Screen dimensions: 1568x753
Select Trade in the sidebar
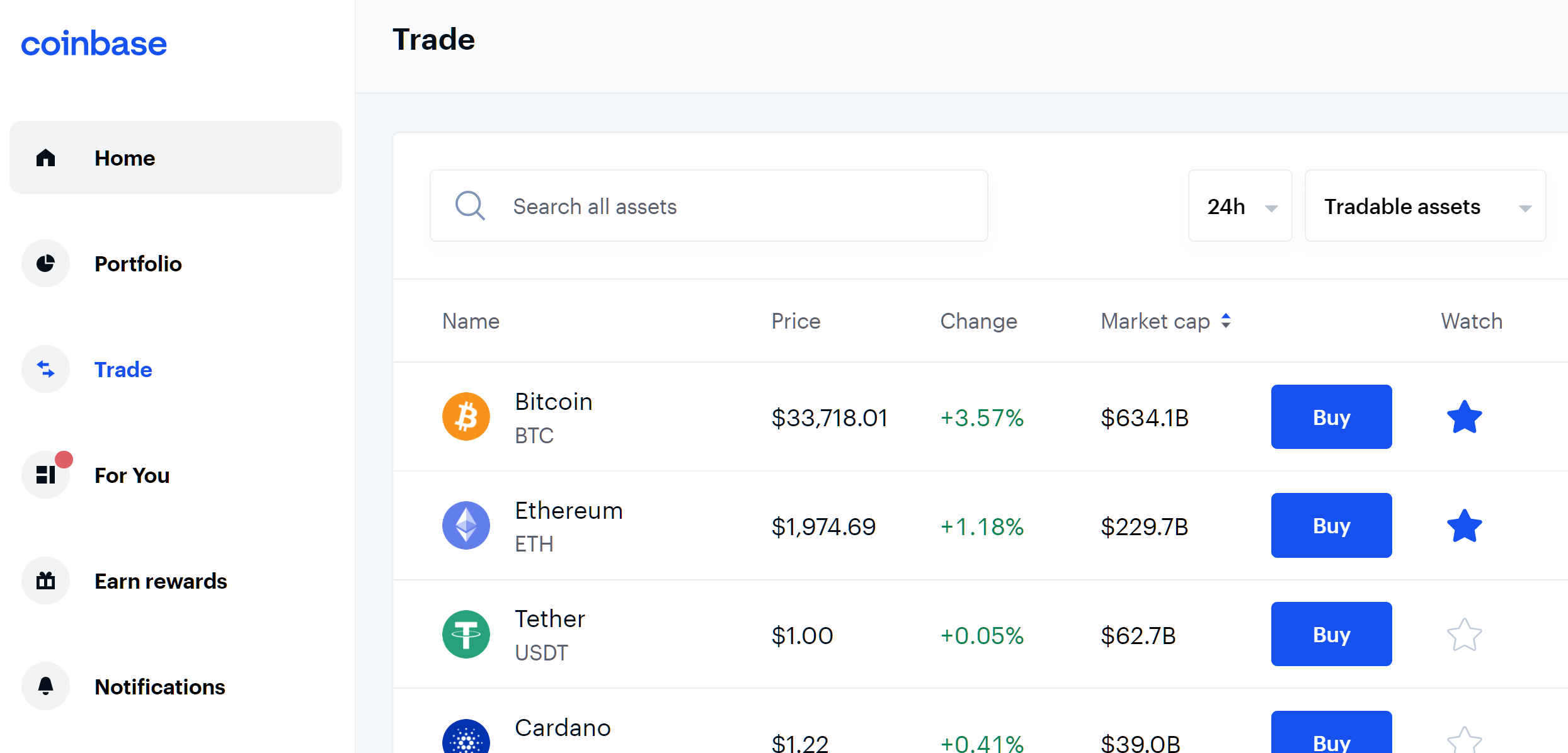[x=123, y=370]
